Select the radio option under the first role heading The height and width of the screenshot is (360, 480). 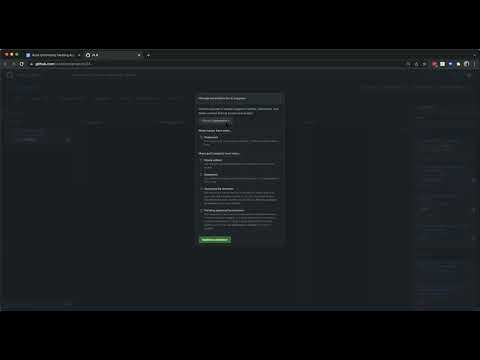click(201, 137)
